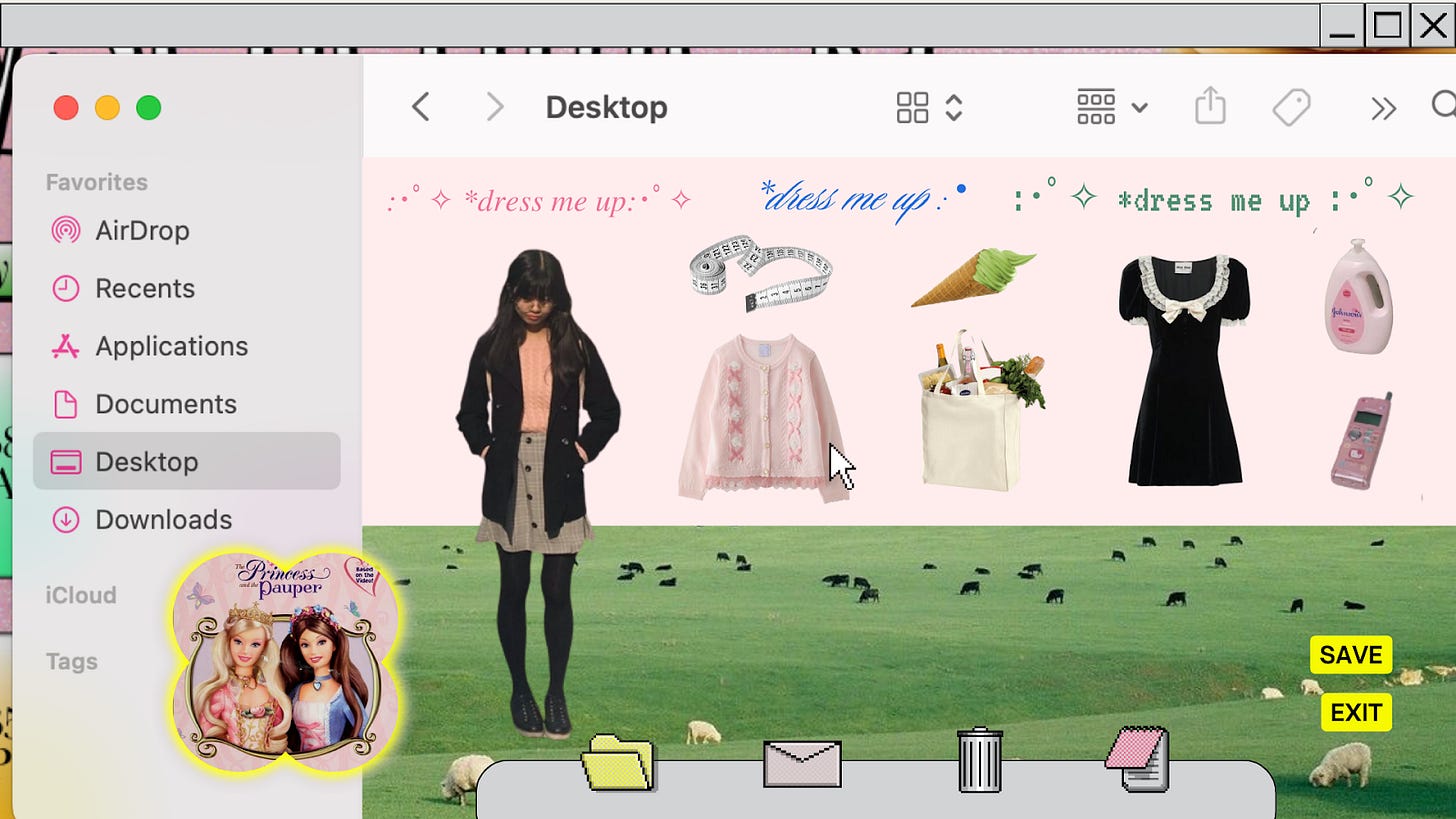Click the Applications icon in the sidebar

click(65, 347)
